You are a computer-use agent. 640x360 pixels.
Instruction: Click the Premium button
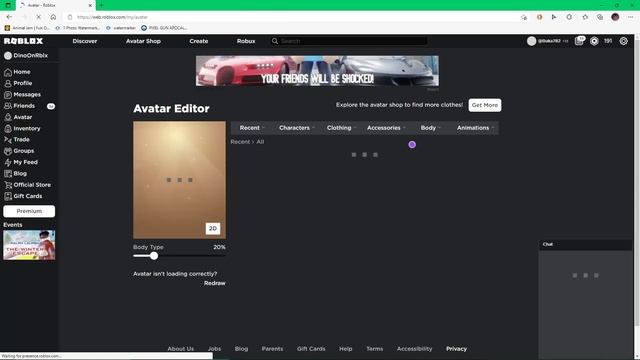29,211
